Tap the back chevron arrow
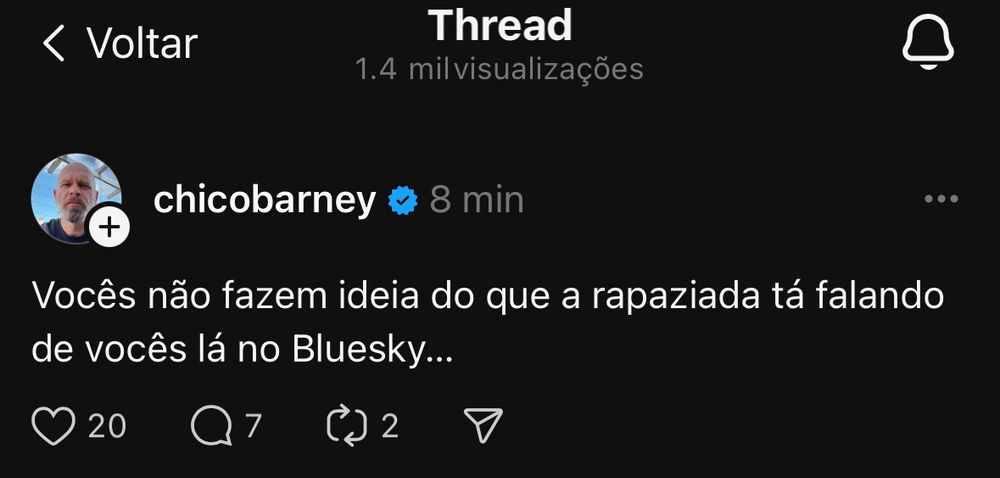This screenshot has height=478, width=1000. tap(54, 43)
